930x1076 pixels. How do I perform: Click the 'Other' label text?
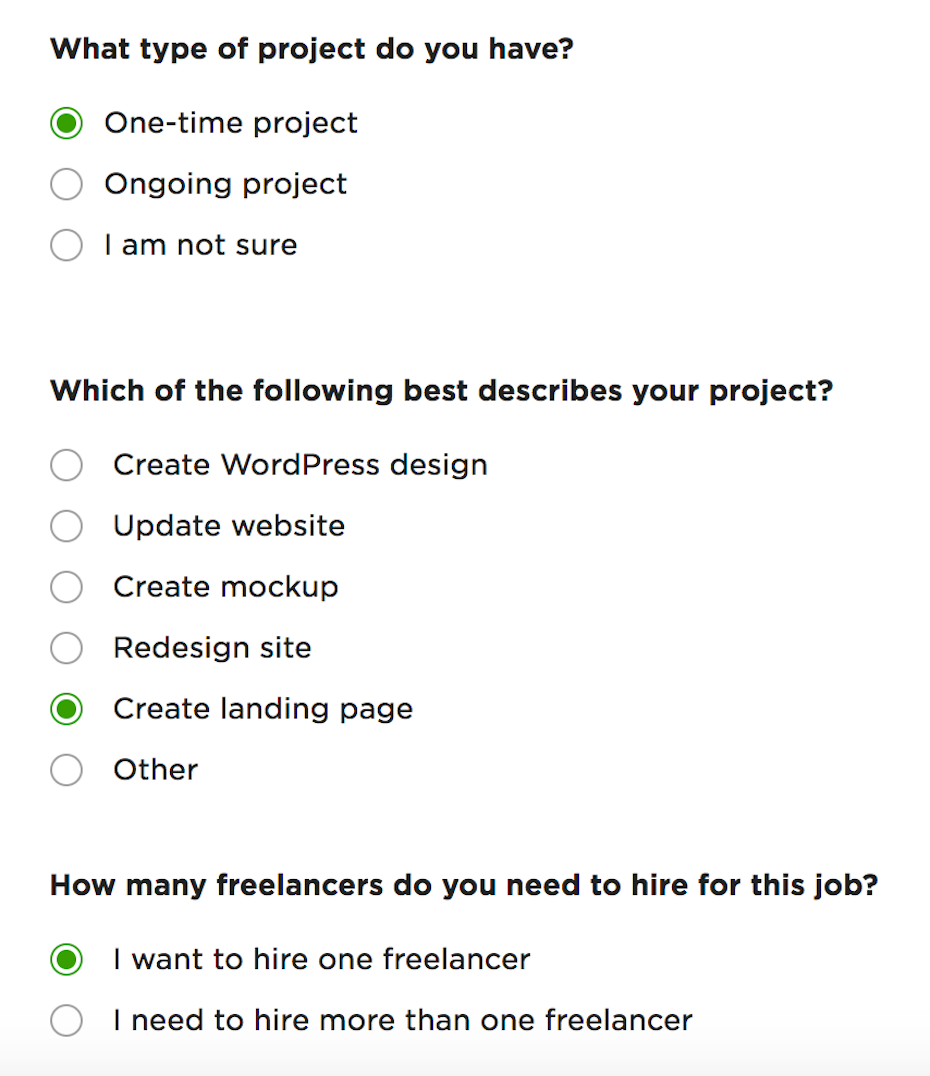155,770
